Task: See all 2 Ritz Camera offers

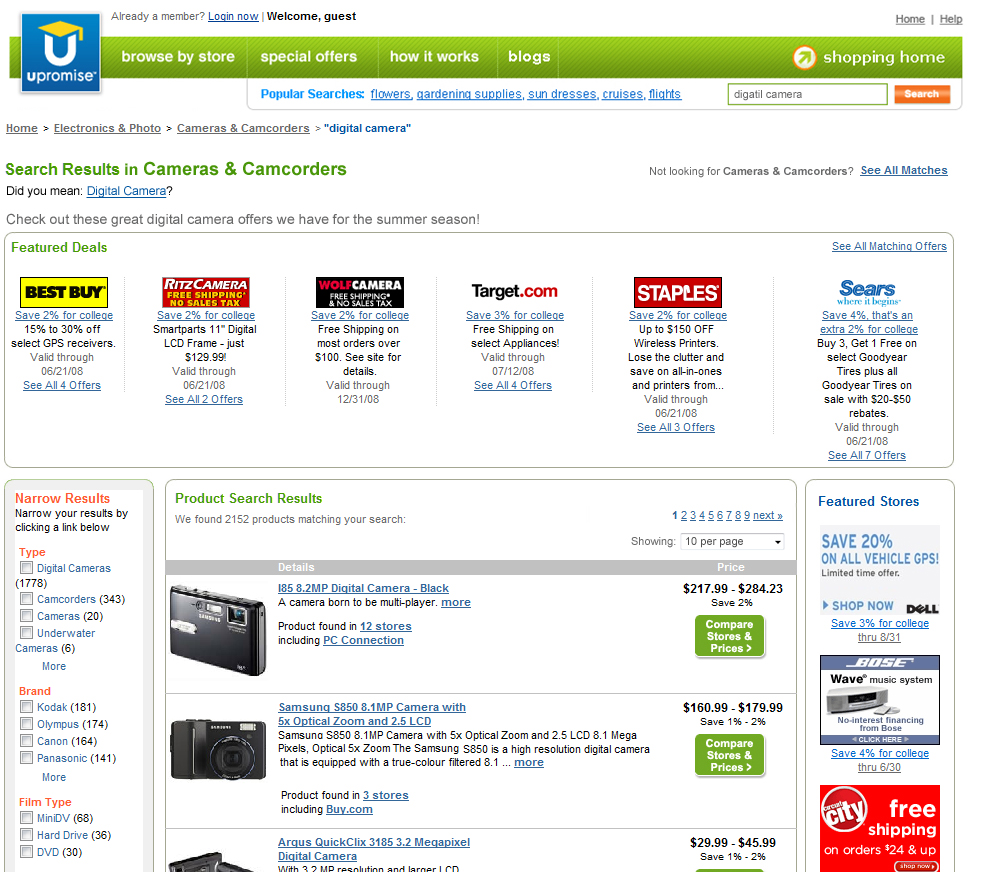Action: click(204, 399)
